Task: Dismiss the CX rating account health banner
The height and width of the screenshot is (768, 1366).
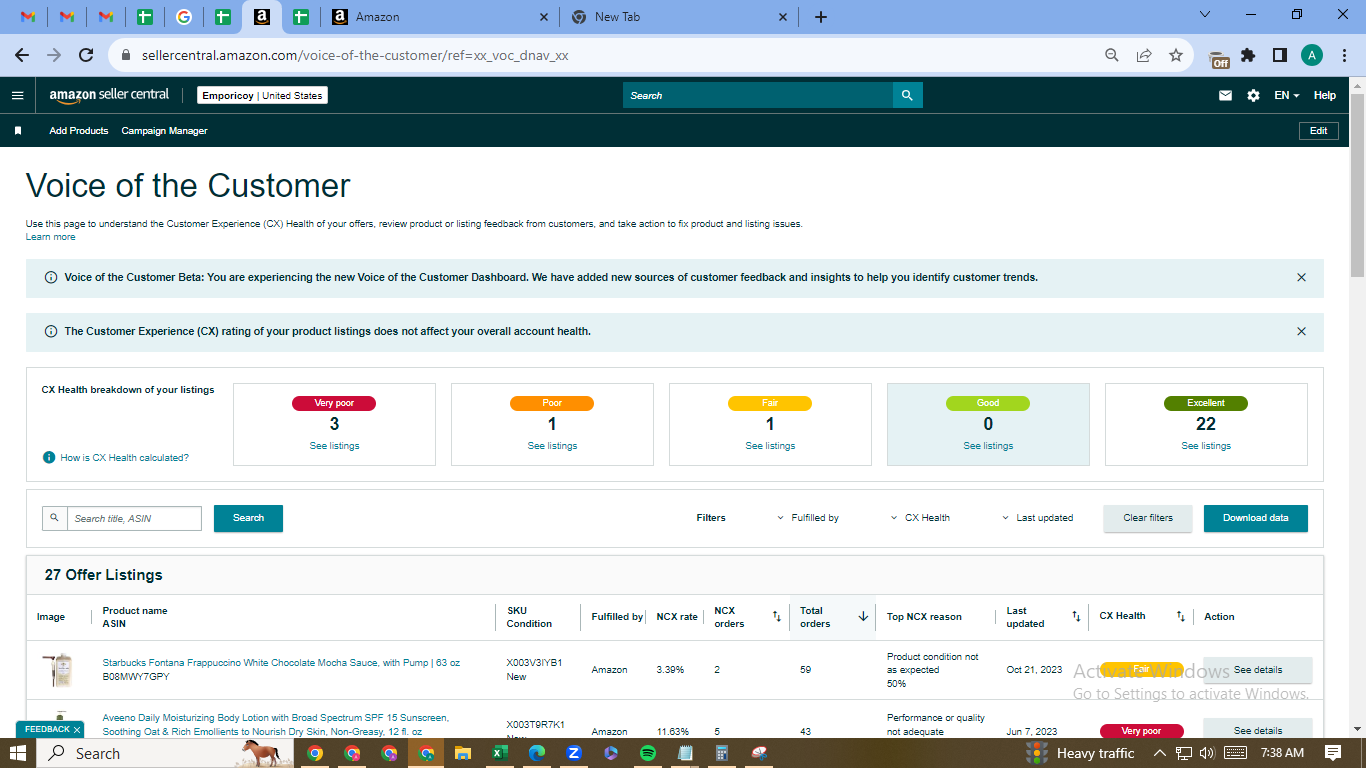Action: click(x=1301, y=331)
